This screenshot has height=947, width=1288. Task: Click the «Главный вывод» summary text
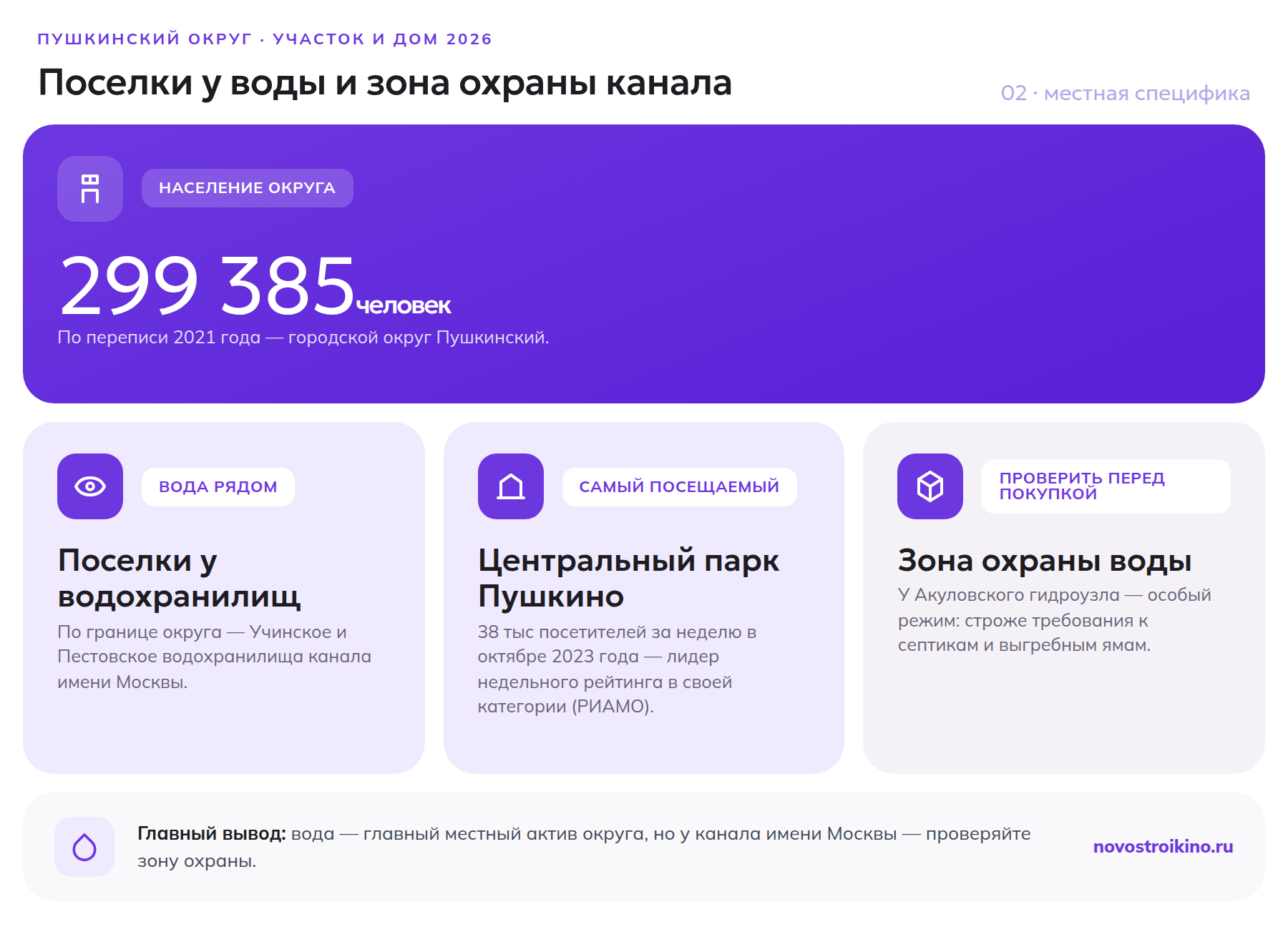584,847
